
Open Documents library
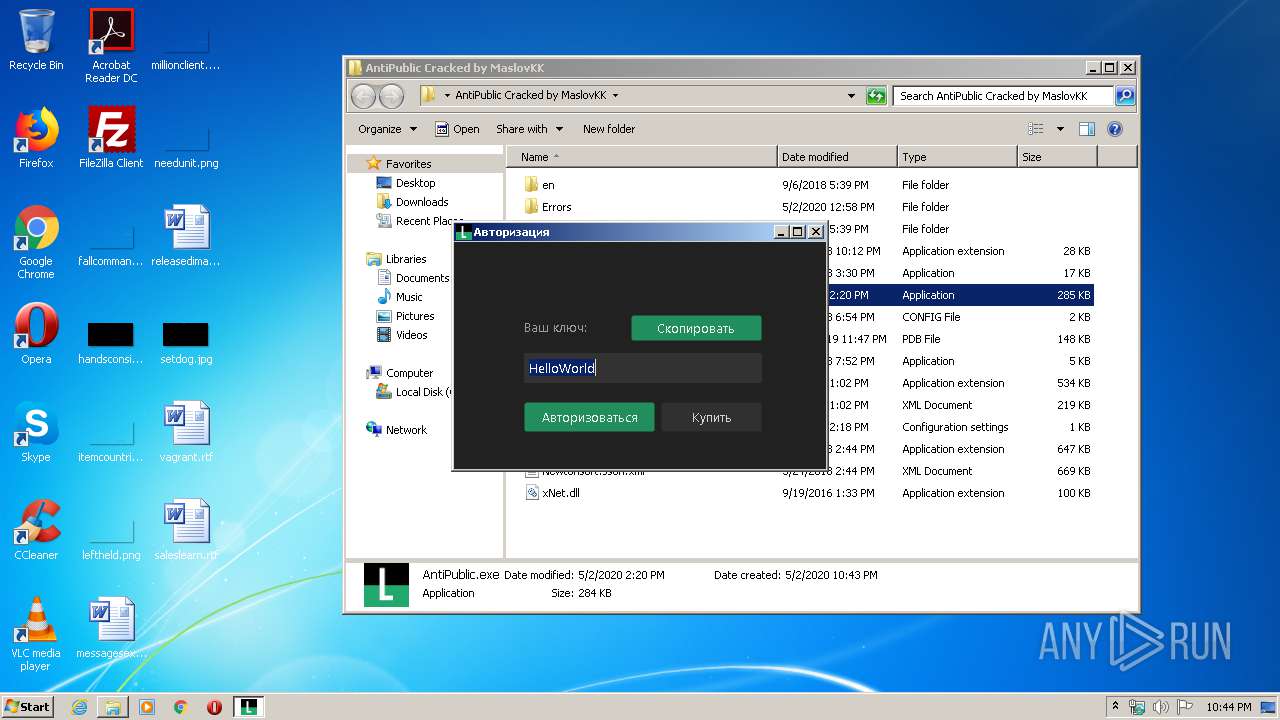(422, 278)
